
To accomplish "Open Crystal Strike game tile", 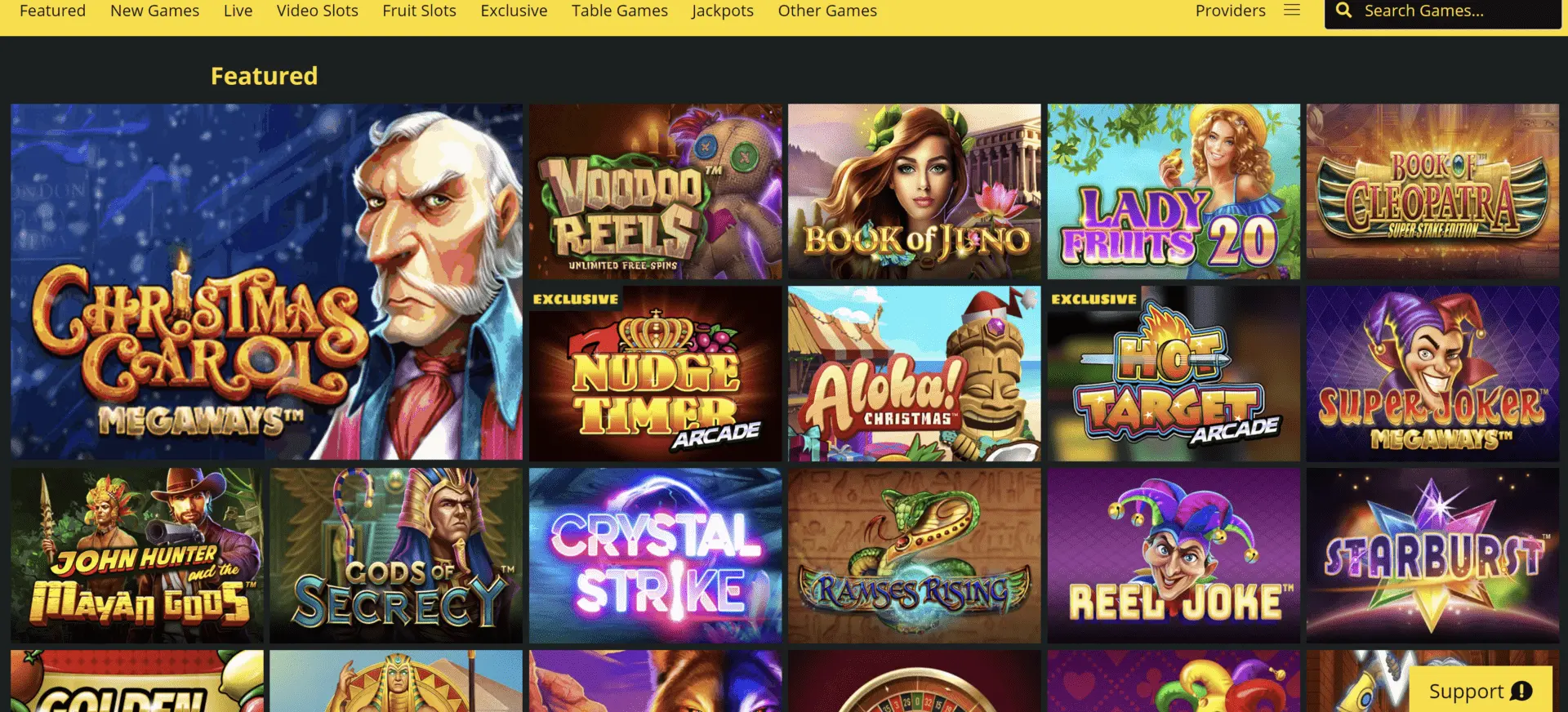I will pos(655,555).
